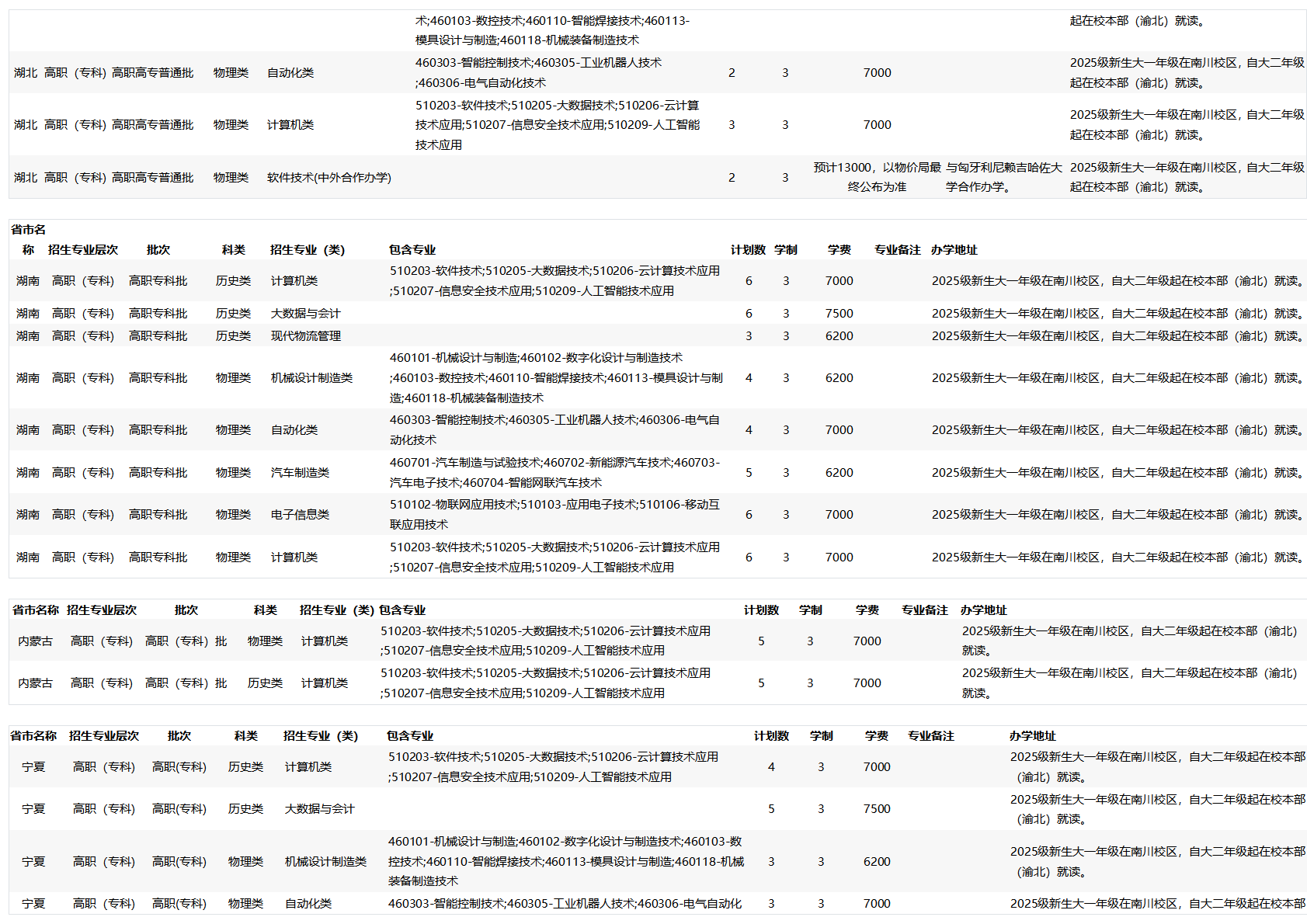Click 计算机类 in the 湖北 物理类 row
This screenshot has width=1307, height=924.
coord(290,125)
